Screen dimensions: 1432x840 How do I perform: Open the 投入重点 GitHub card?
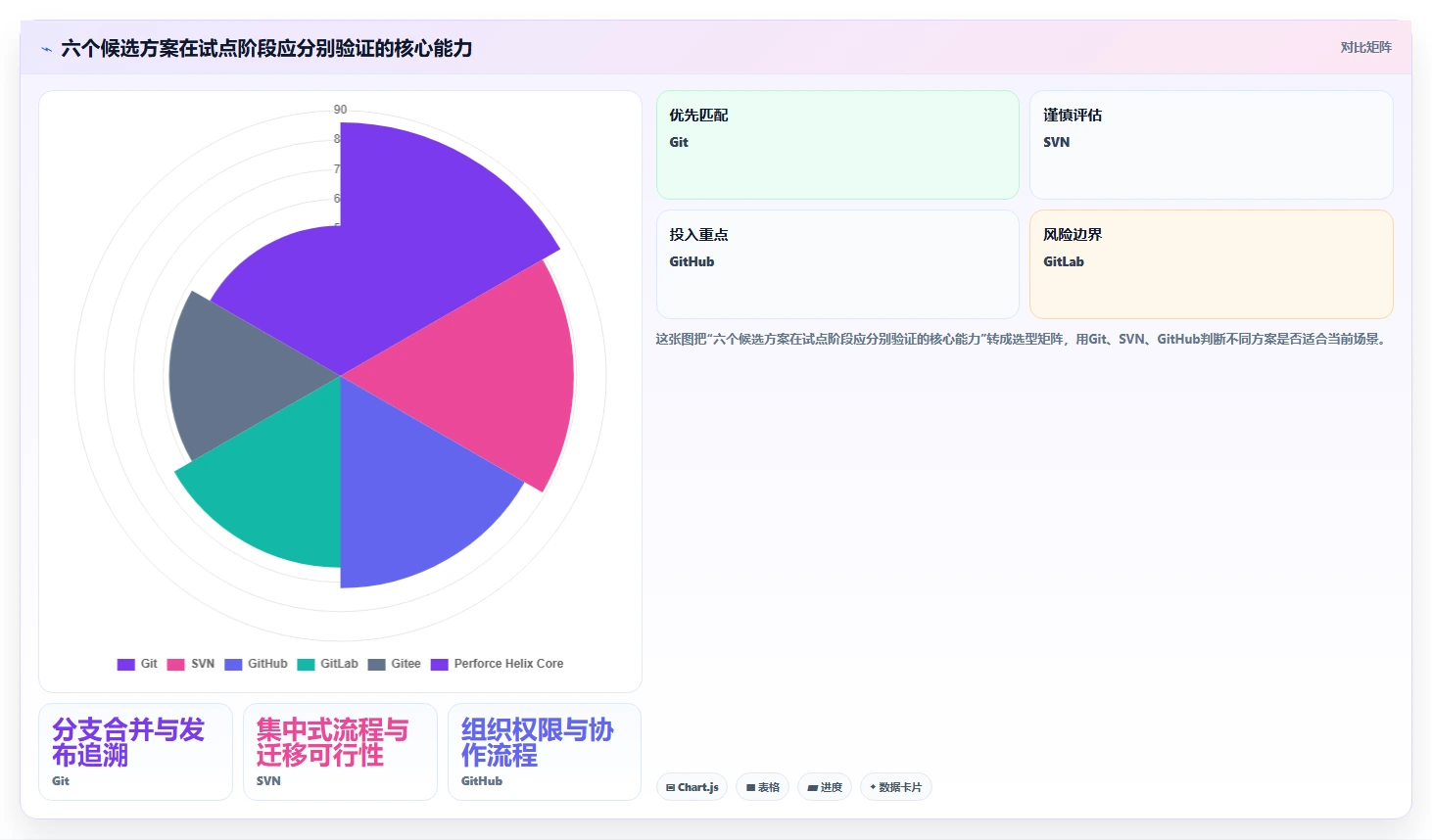(837, 264)
